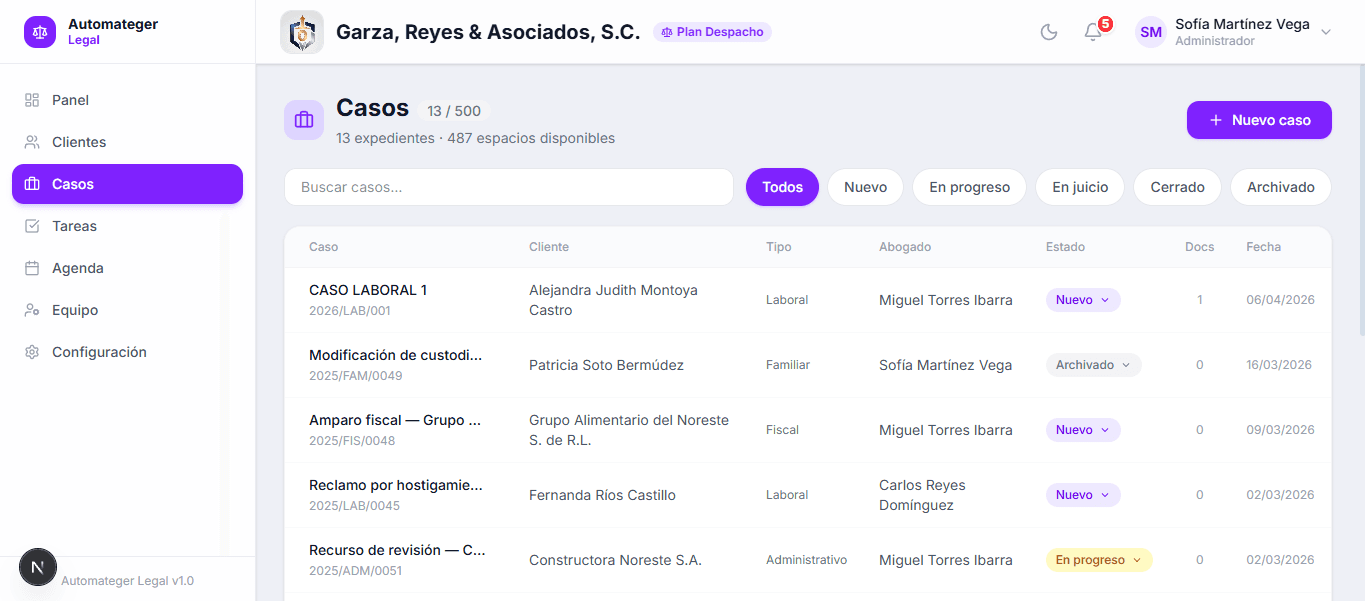Toggle dark mode with the moon icon
The height and width of the screenshot is (601, 1365).
point(1048,32)
